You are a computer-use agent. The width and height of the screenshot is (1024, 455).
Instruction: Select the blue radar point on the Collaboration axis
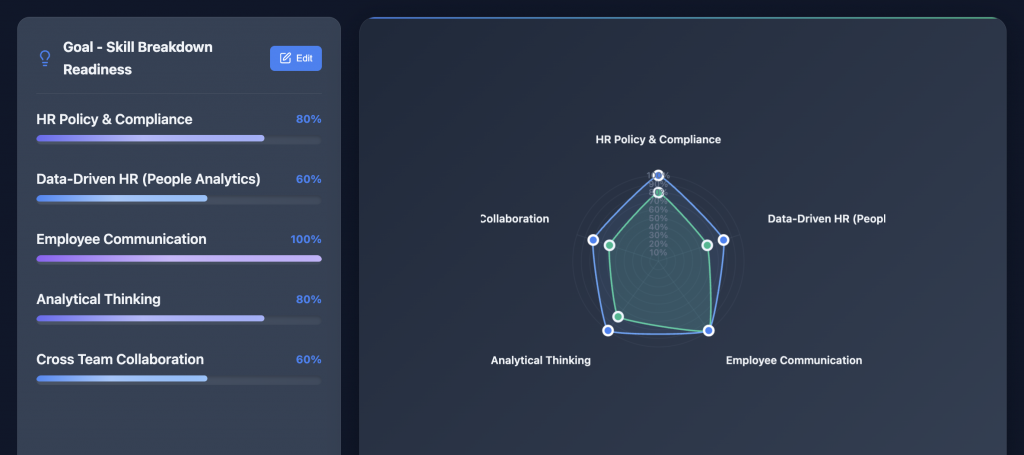(x=593, y=240)
